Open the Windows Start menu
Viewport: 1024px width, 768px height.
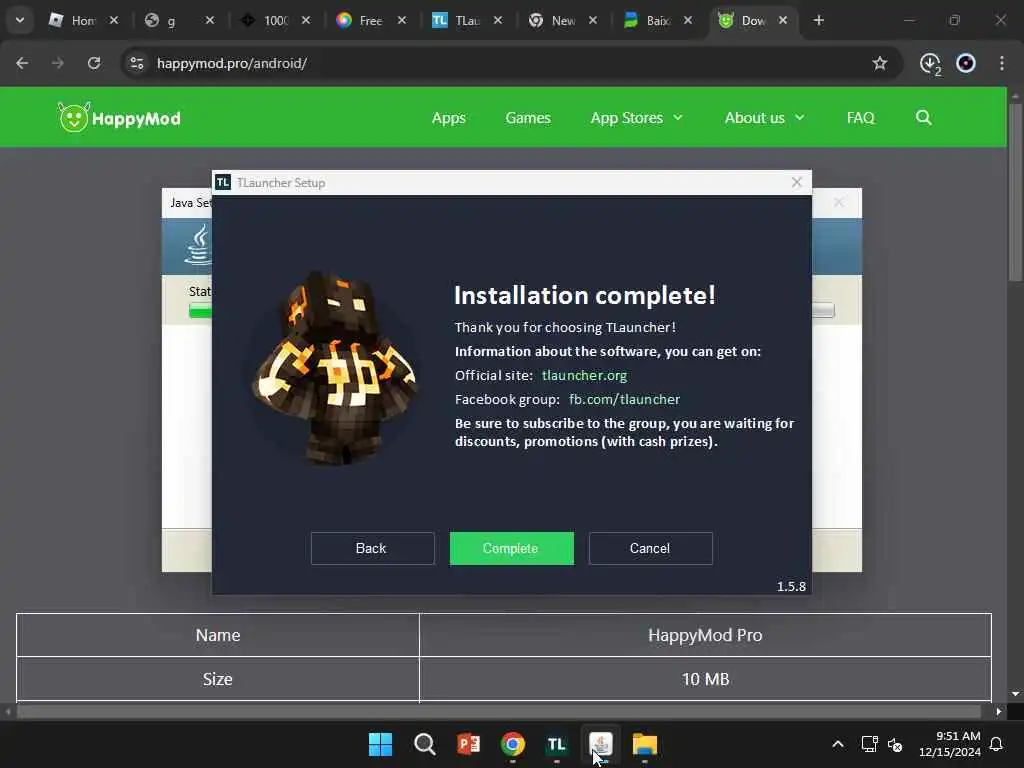pyautogui.click(x=380, y=744)
